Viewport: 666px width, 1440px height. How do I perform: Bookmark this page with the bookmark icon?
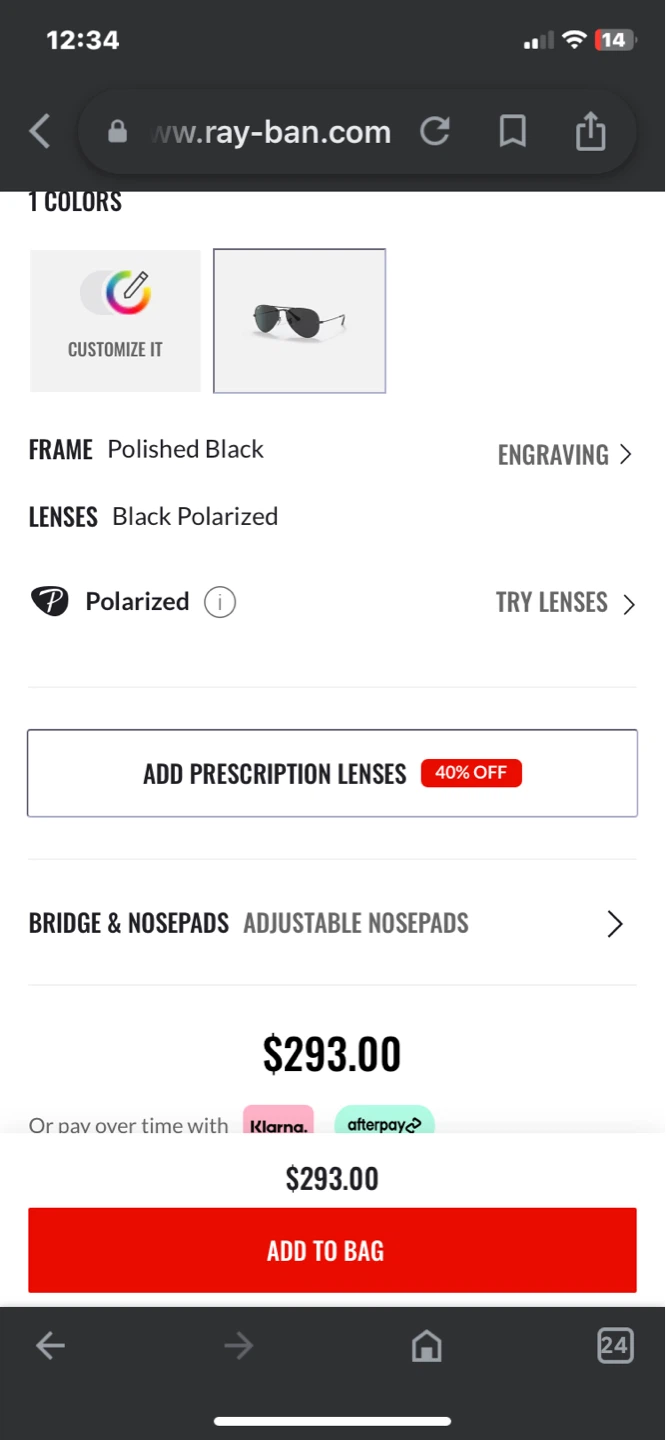pyautogui.click(x=513, y=131)
